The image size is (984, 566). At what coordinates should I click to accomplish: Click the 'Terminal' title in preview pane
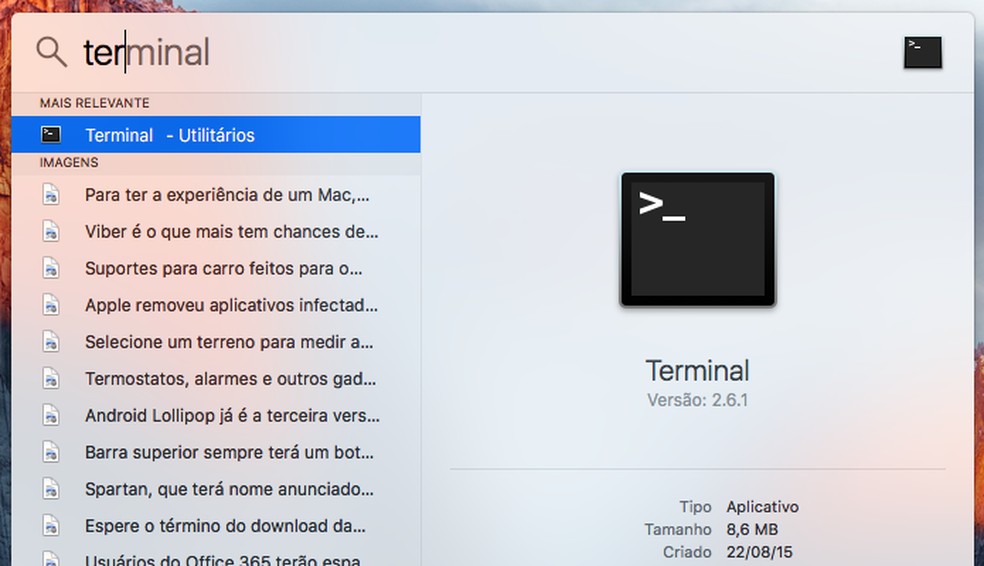coord(697,371)
